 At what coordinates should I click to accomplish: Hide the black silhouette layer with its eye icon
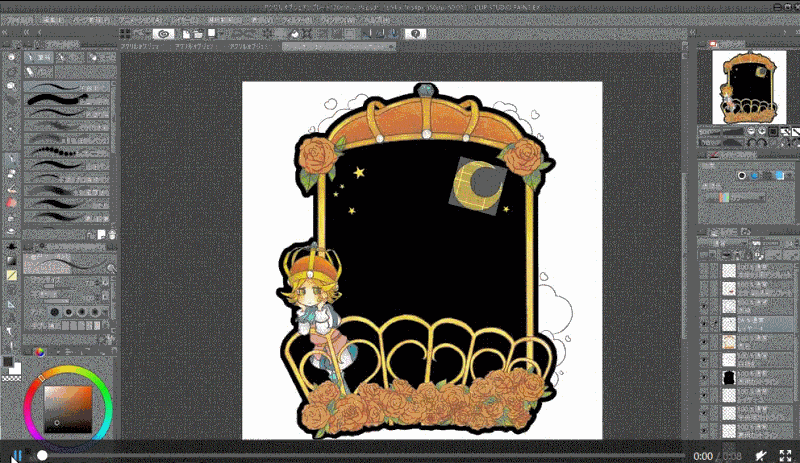click(704, 378)
